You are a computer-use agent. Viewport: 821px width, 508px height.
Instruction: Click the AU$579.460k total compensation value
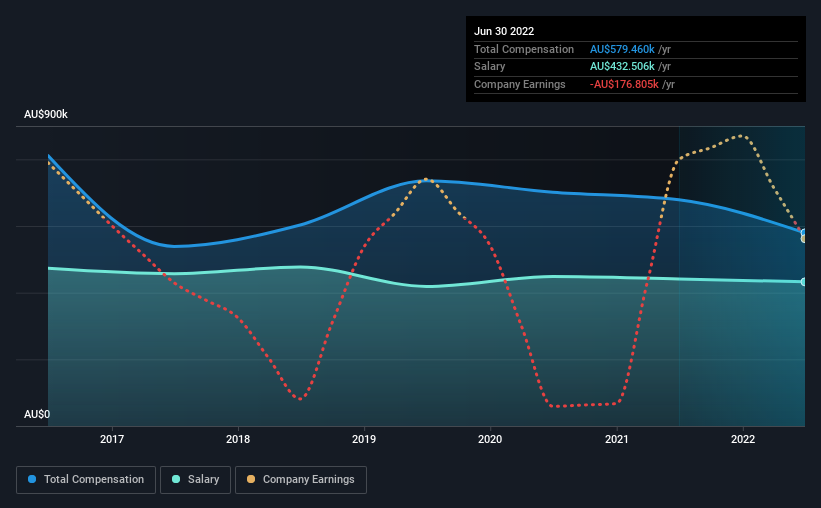622,49
